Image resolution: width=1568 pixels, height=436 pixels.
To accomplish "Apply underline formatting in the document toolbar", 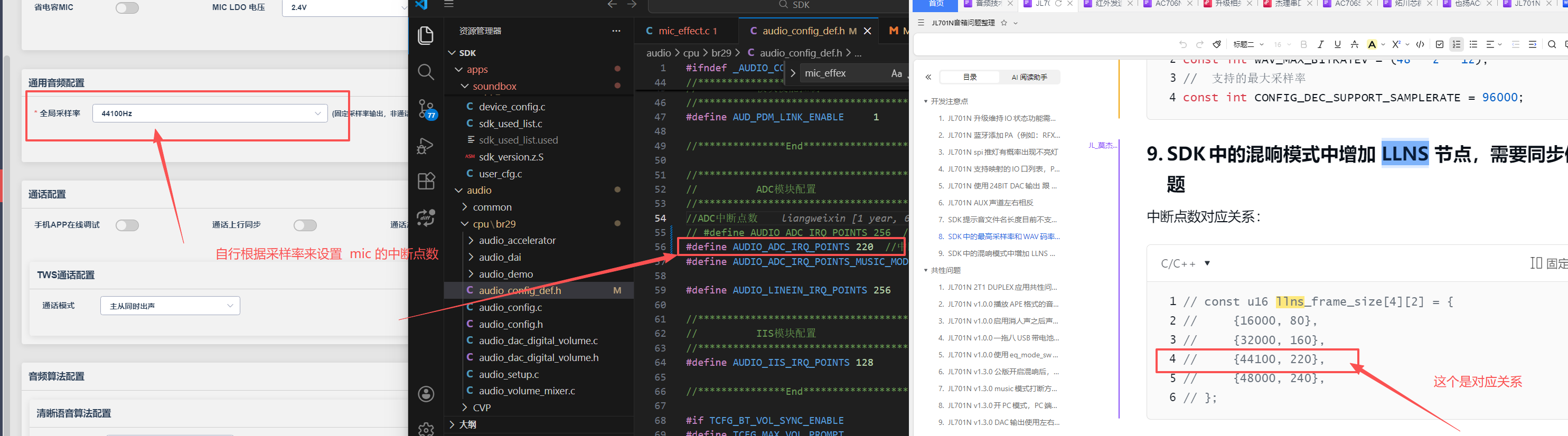I will [x=1337, y=44].
